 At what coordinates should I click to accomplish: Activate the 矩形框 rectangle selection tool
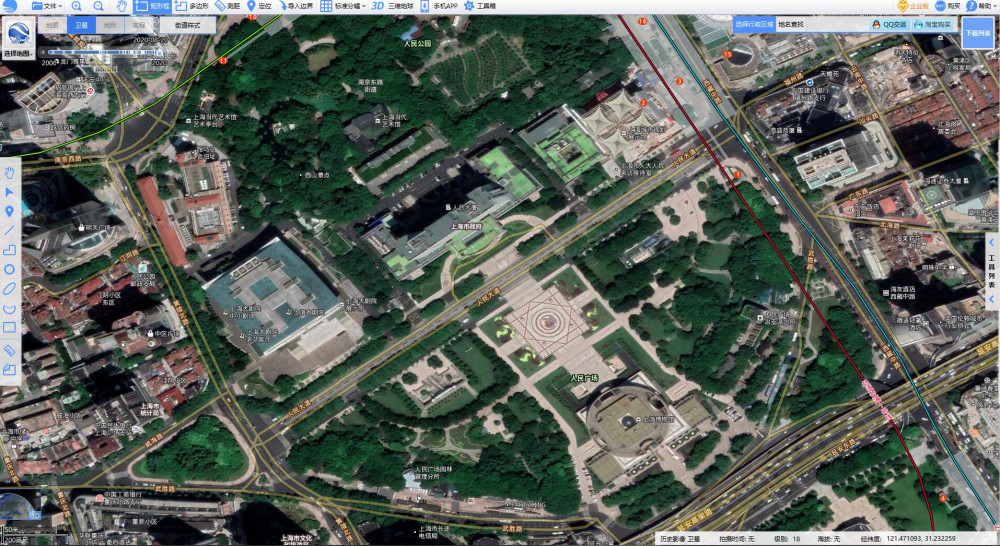click(152, 6)
